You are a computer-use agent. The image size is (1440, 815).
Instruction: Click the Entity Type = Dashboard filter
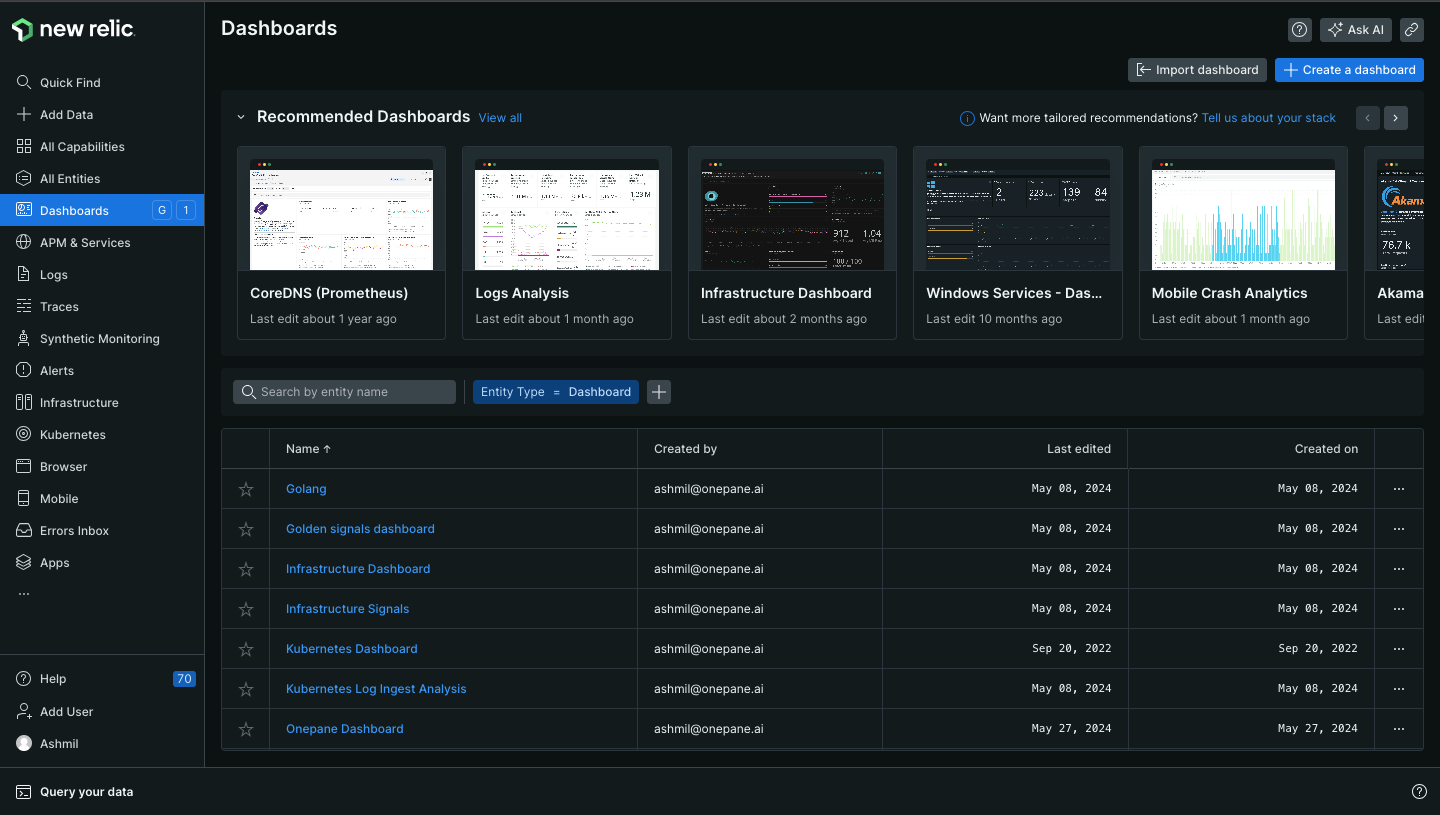point(556,392)
